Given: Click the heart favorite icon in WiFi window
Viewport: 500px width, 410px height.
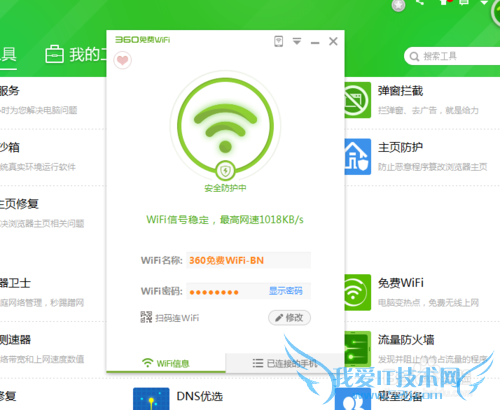Looking at the screenshot, I should 123,60.
